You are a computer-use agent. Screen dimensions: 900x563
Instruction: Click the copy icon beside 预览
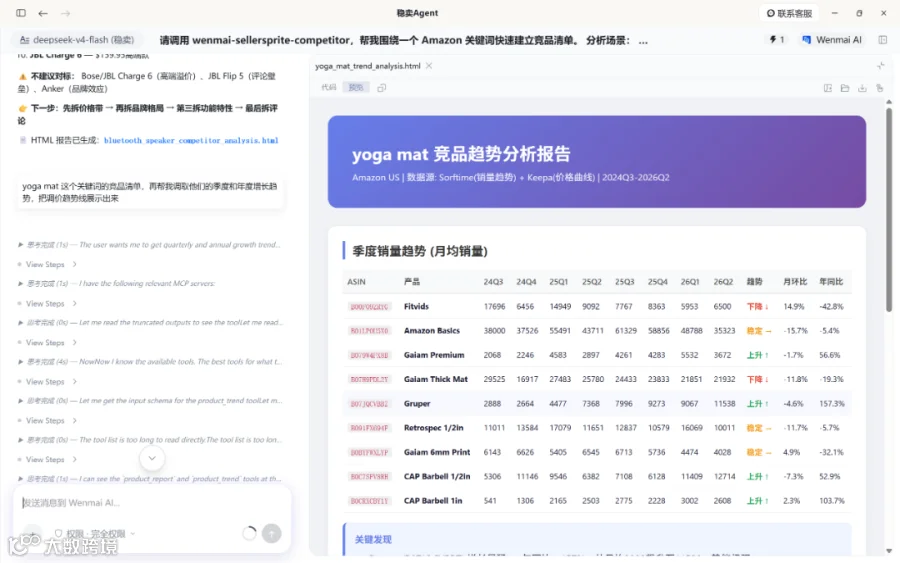tap(382, 88)
